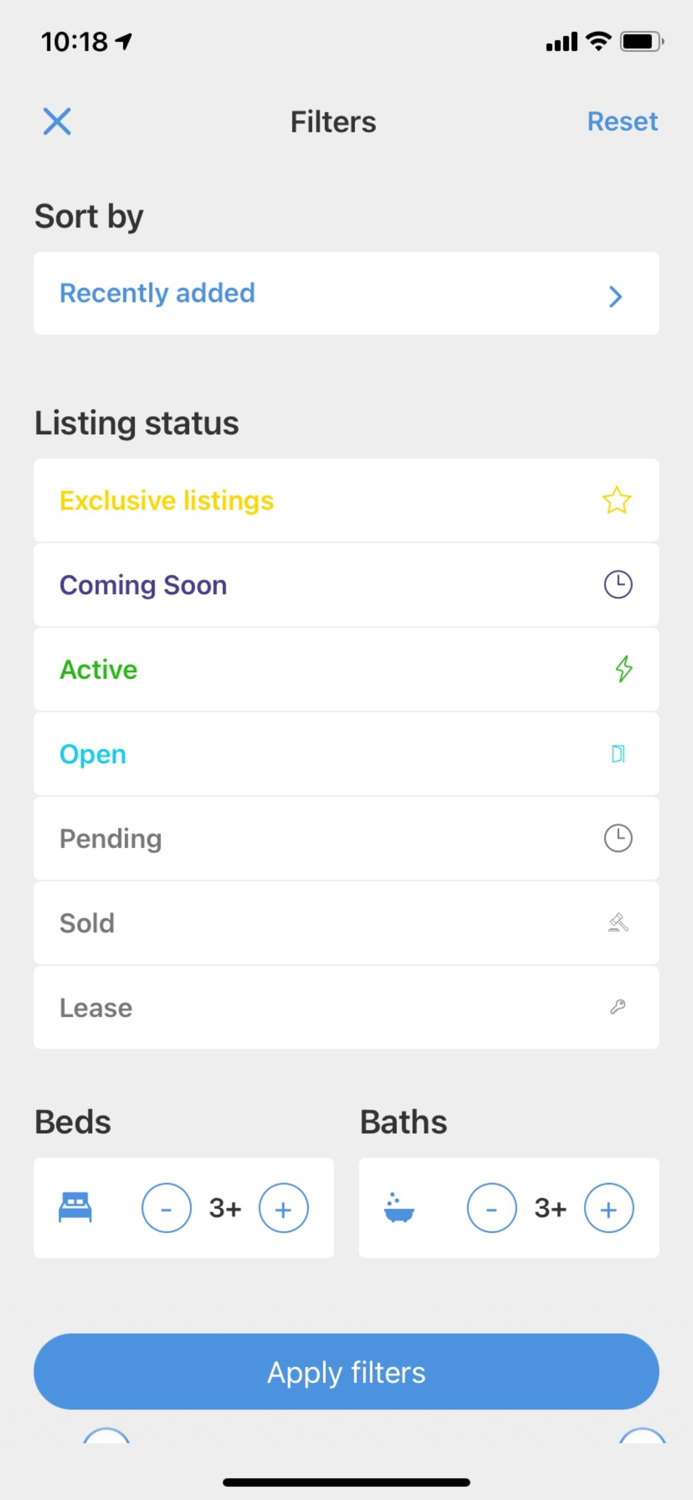The width and height of the screenshot is (693, 1500).
Task: Select the clock icon next to Coming Soon
Action: pyautogui.click(x=617, y=585)
